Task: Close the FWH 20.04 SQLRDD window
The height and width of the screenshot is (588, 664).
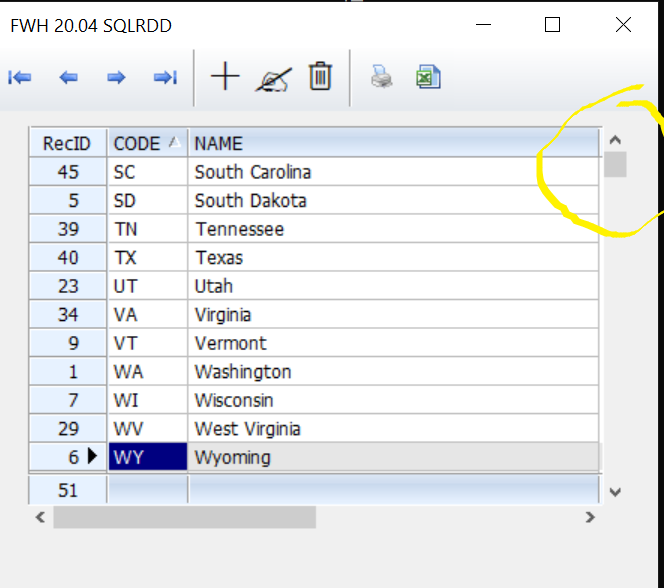Action: [x=623, y=25]
